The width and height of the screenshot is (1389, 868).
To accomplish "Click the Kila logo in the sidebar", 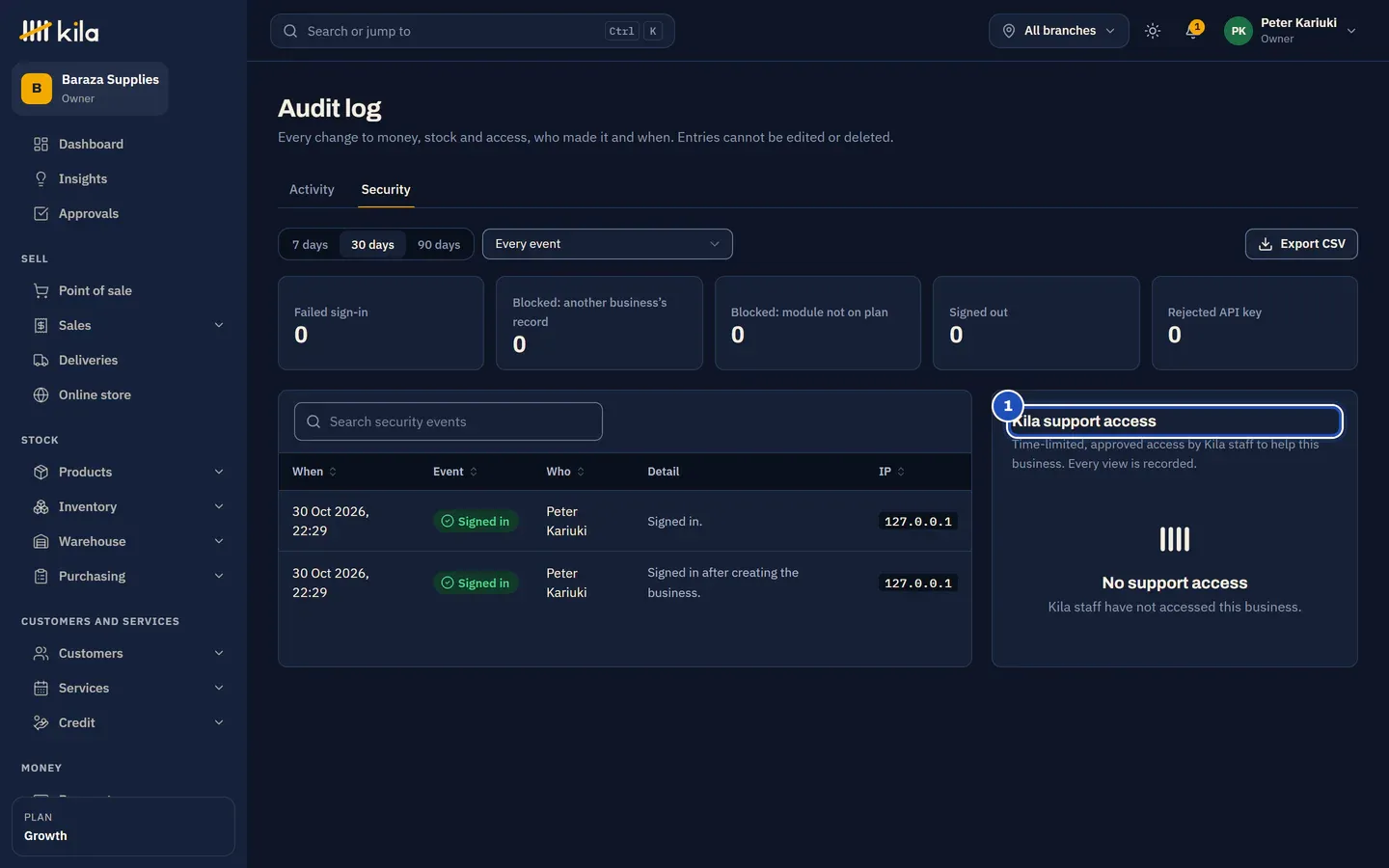I will (59, 31).
